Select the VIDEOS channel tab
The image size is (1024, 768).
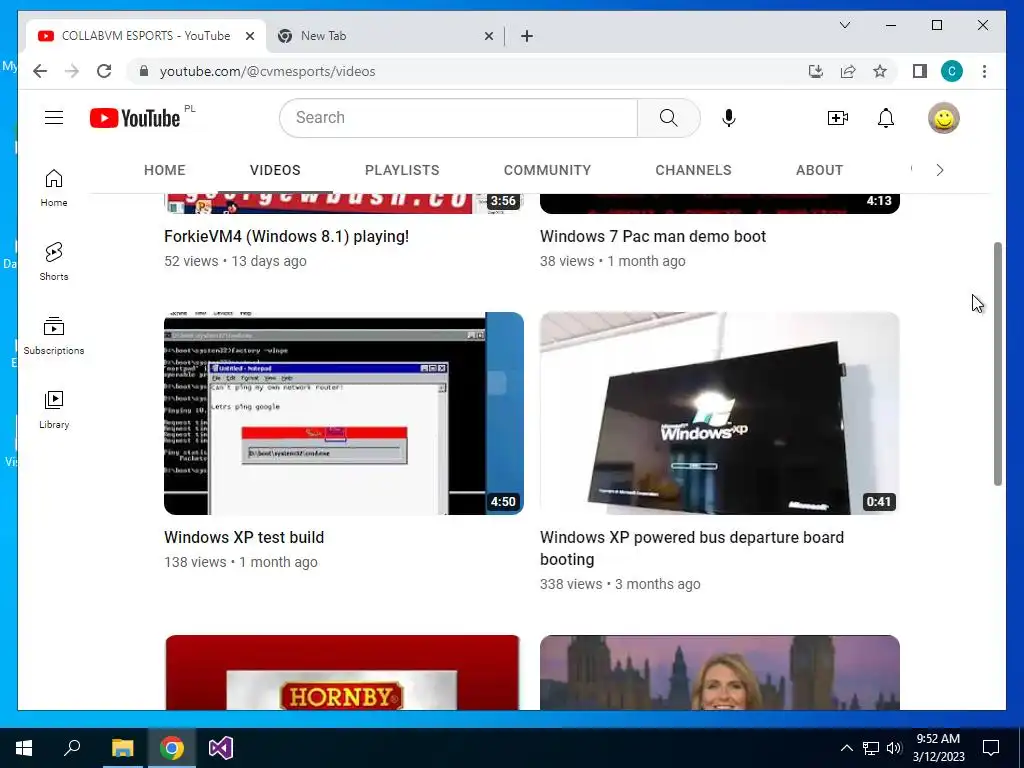(275, 170)
